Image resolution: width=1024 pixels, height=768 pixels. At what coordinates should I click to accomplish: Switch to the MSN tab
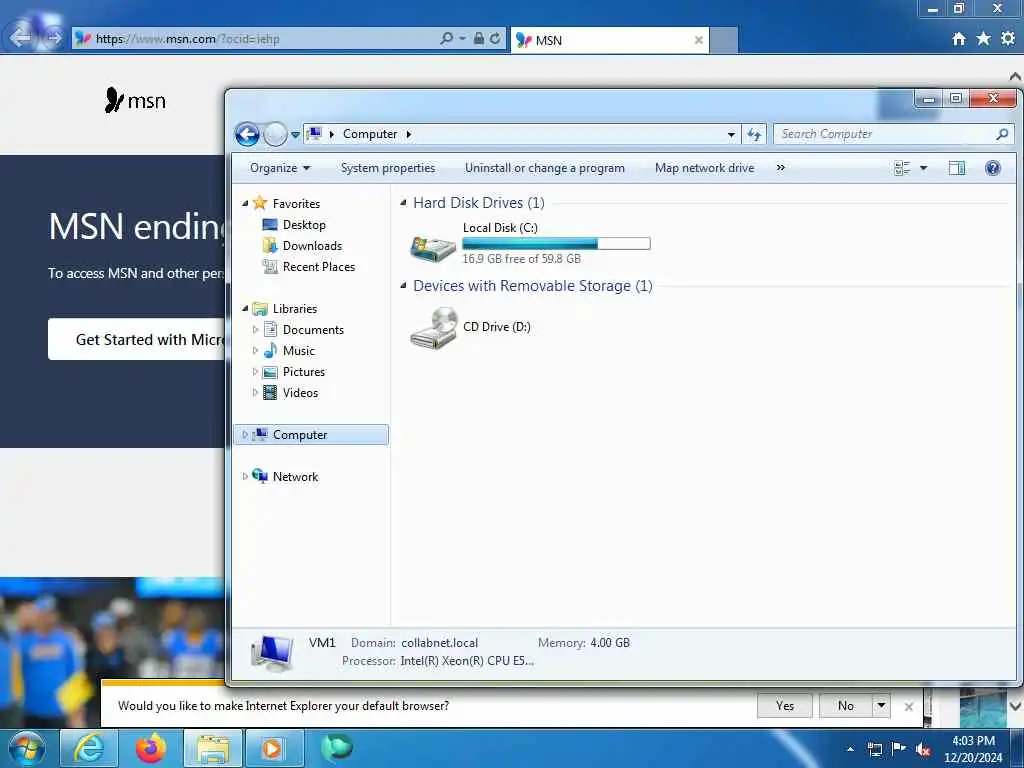point(610,40)
